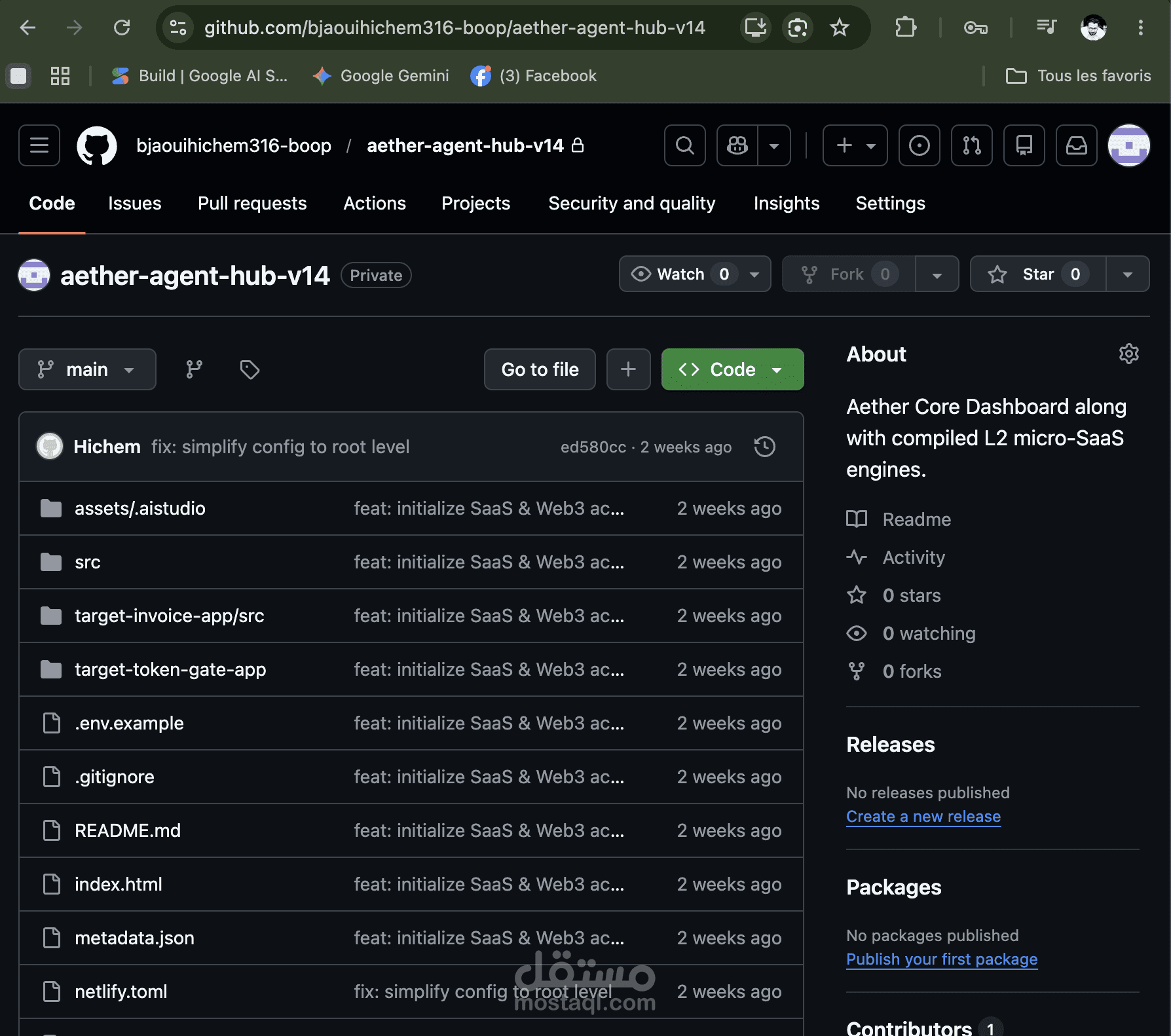Open the GitHub user avatar menu
The height and width of the screenshot is (1036, 1171).
(x=1129, y=145)
